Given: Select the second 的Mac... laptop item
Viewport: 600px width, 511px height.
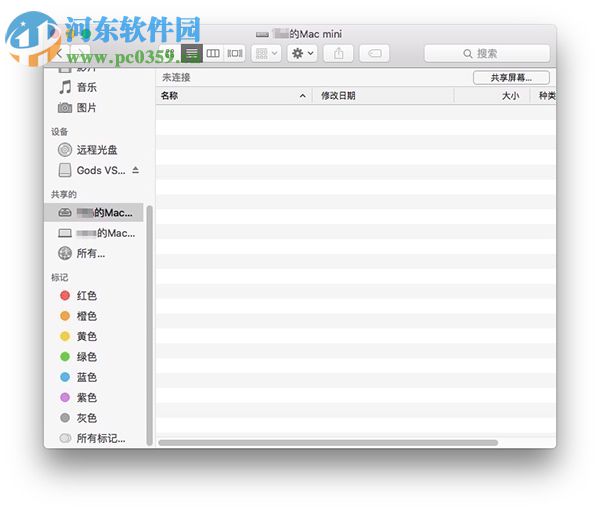Looking at the screenshot, I should [x=94, y=233].
